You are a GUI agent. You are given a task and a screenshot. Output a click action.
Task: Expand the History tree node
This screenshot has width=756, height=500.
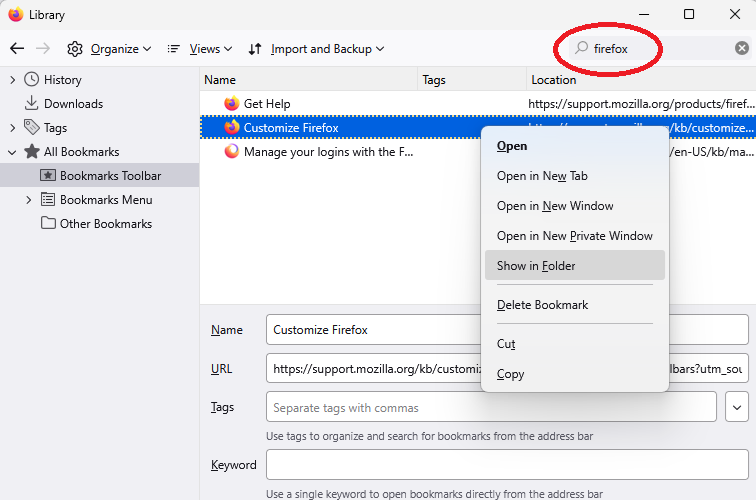tap(13, 80)
